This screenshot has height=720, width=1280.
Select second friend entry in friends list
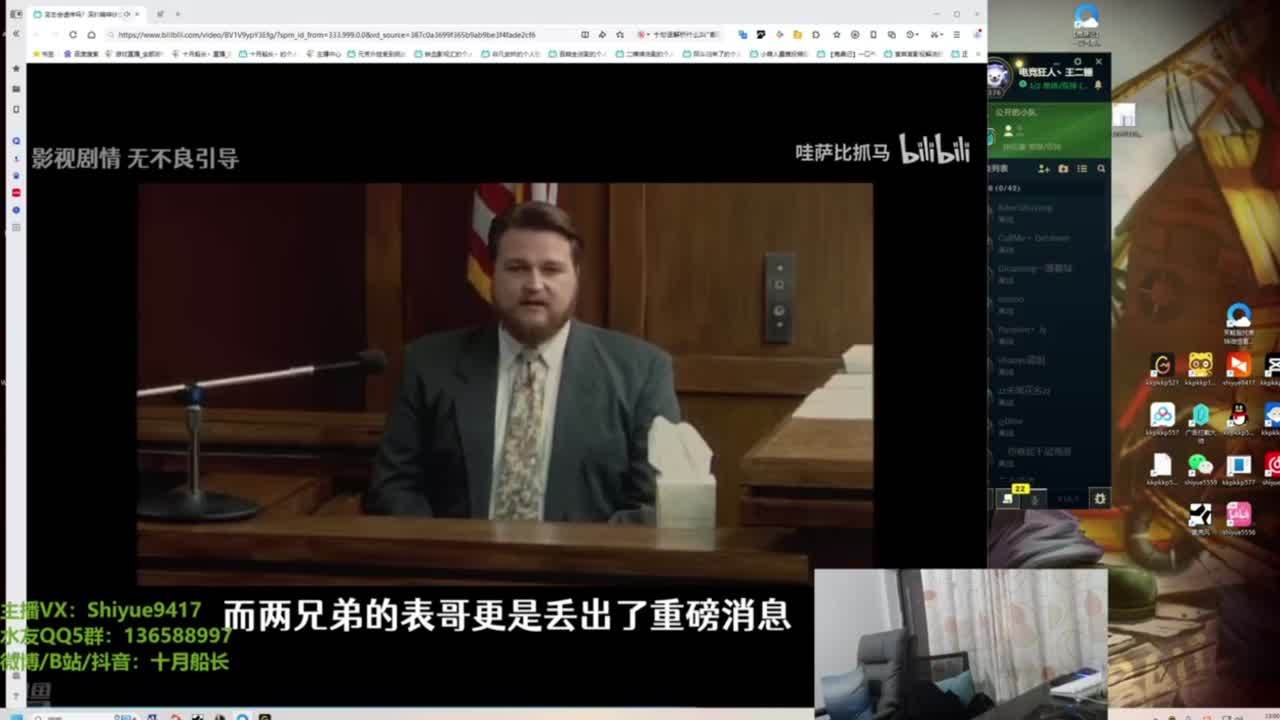[x=1049, y=243]
